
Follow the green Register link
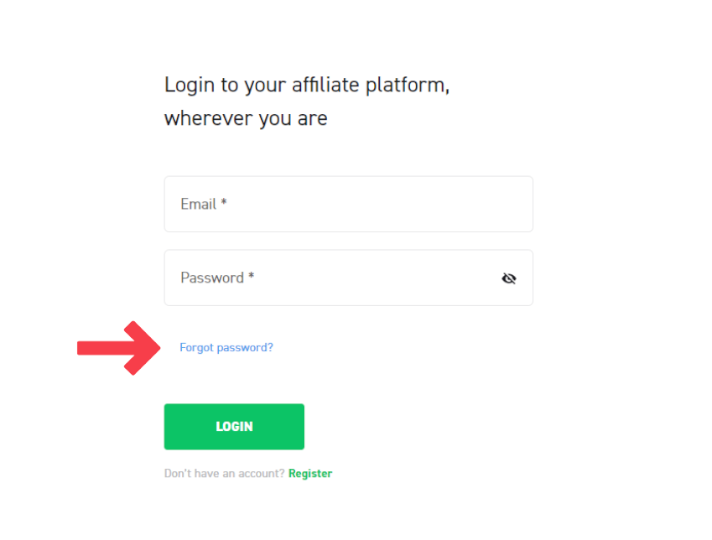coord(310,474)
